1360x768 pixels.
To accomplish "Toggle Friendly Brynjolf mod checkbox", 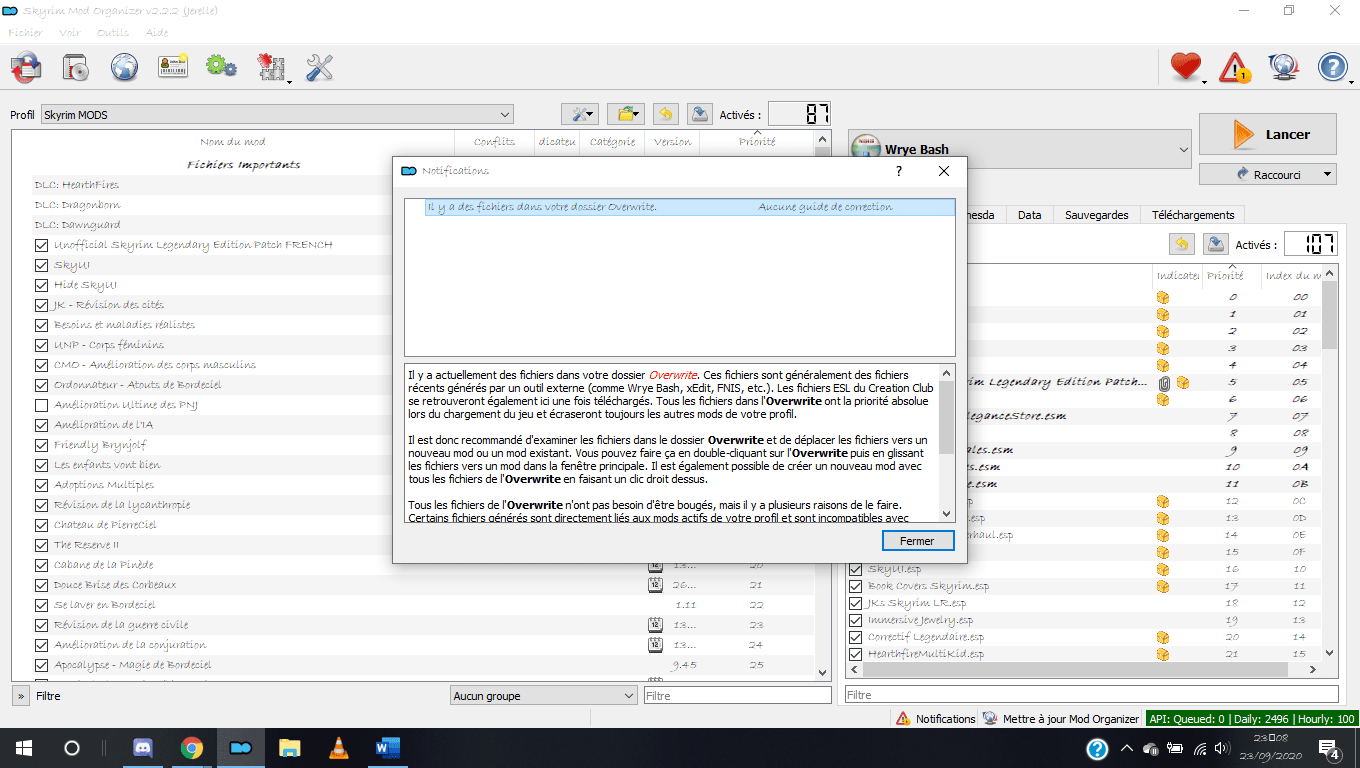I will tap(41, 445).
